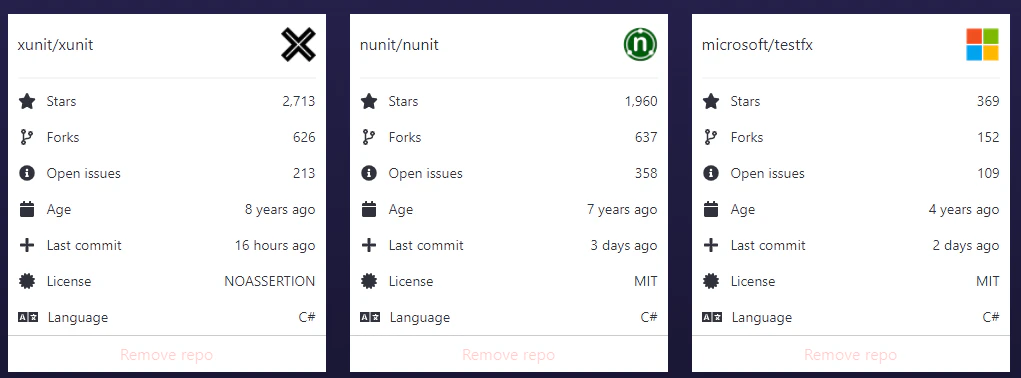Click the Language icon in testfx card
The height and width of the screenshot is (378, 1021).
coord(712,317)
